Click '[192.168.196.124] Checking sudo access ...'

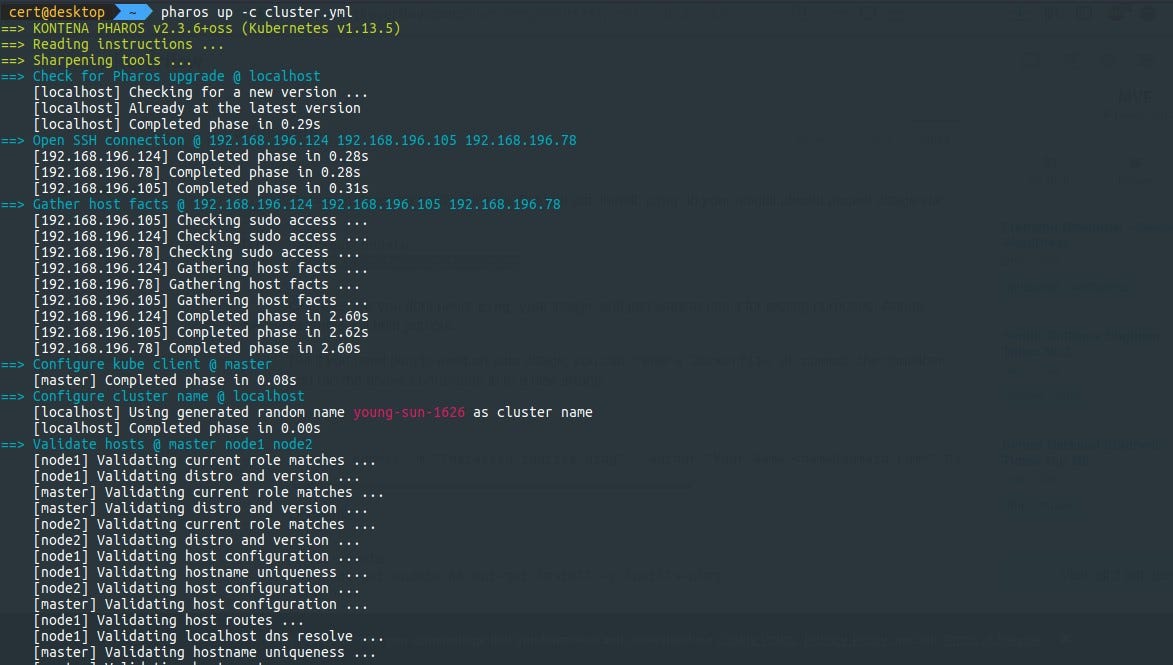[200, 236]
